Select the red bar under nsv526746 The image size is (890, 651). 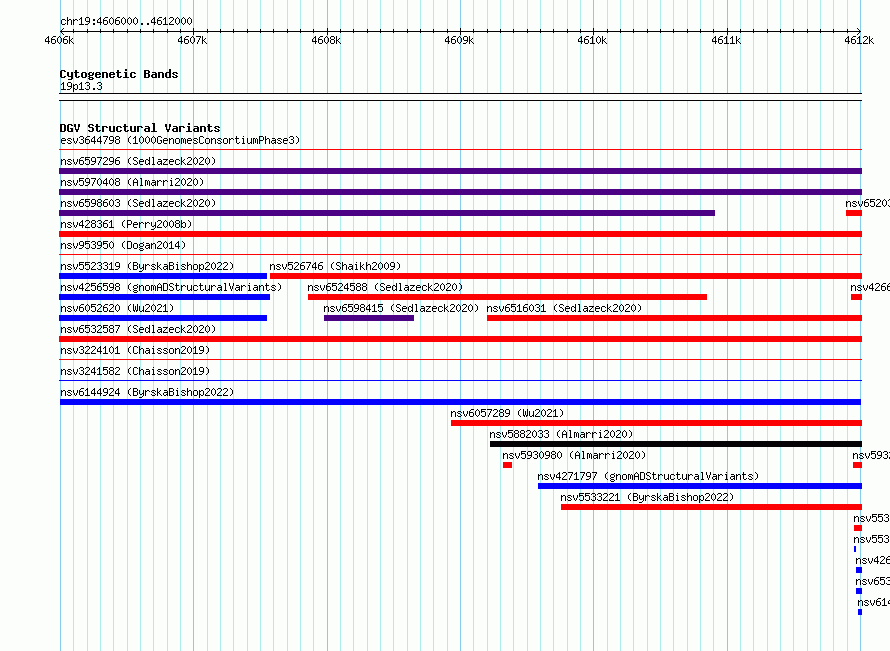pos(566,276)
